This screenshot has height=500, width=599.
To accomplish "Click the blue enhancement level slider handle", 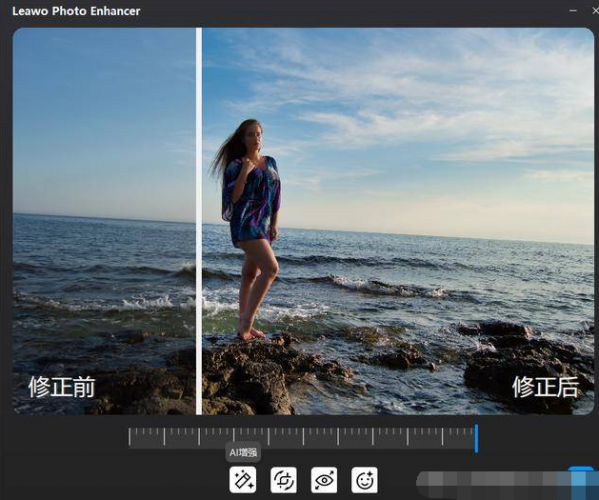I will coord(476,439).
